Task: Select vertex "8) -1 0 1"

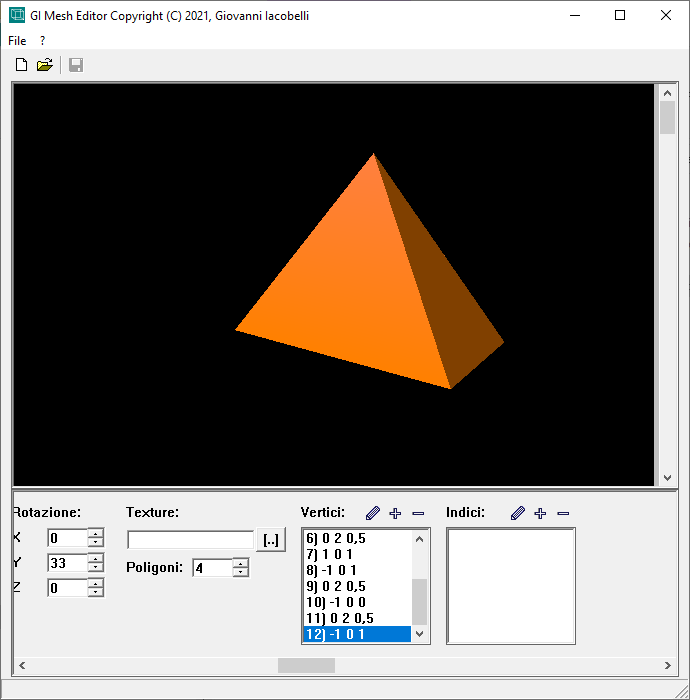Action: point(357,571)
